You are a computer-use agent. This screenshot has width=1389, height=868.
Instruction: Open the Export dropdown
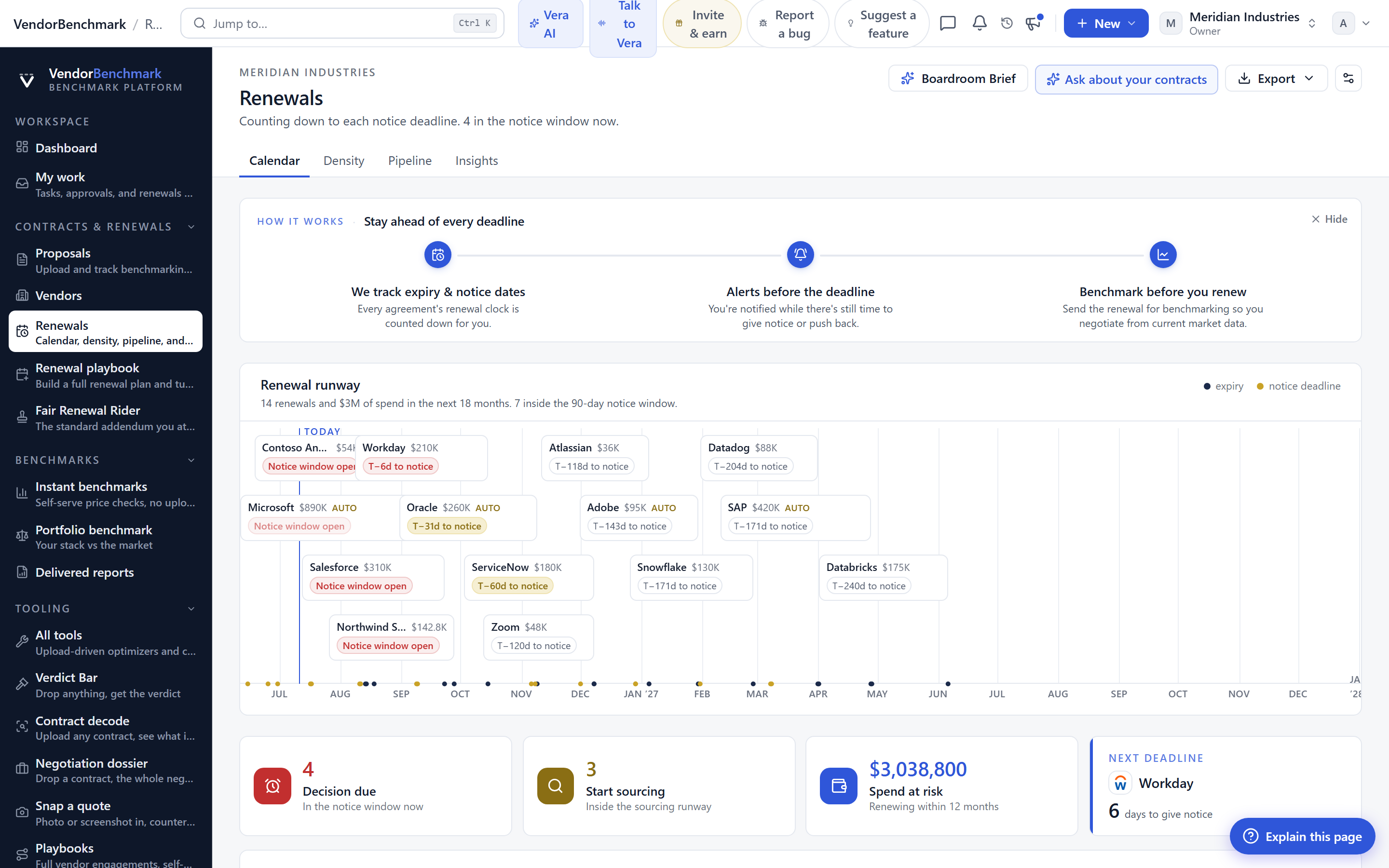pyautogui.click(x=1276, y=78)
